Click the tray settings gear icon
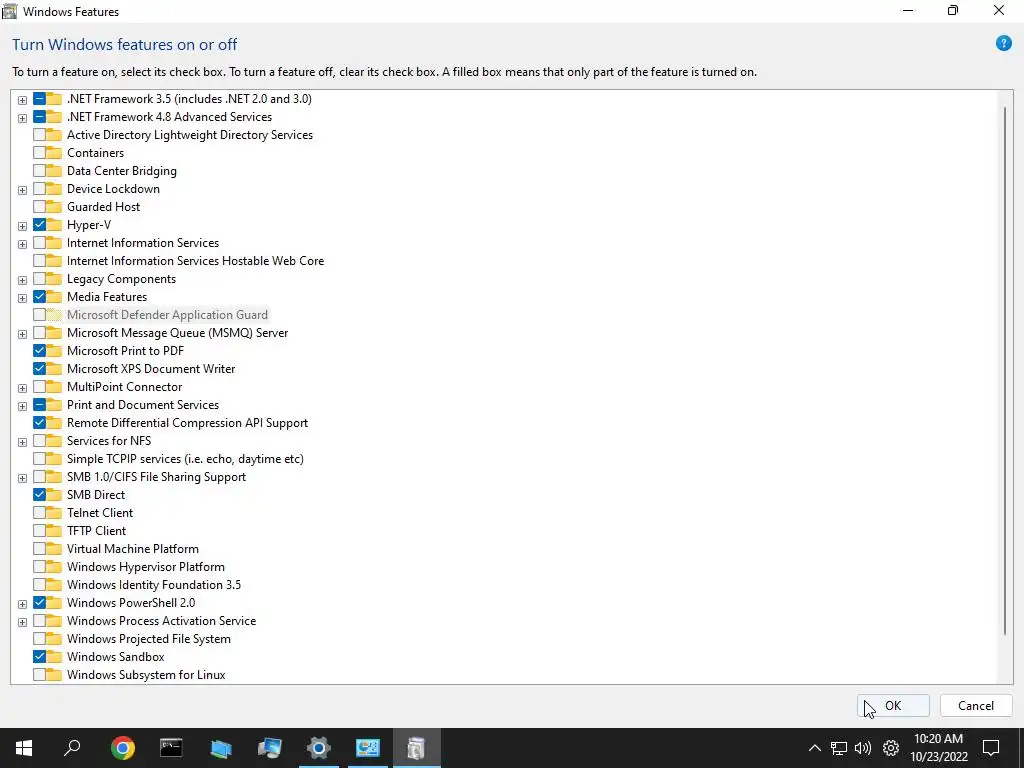 (891, 748)
